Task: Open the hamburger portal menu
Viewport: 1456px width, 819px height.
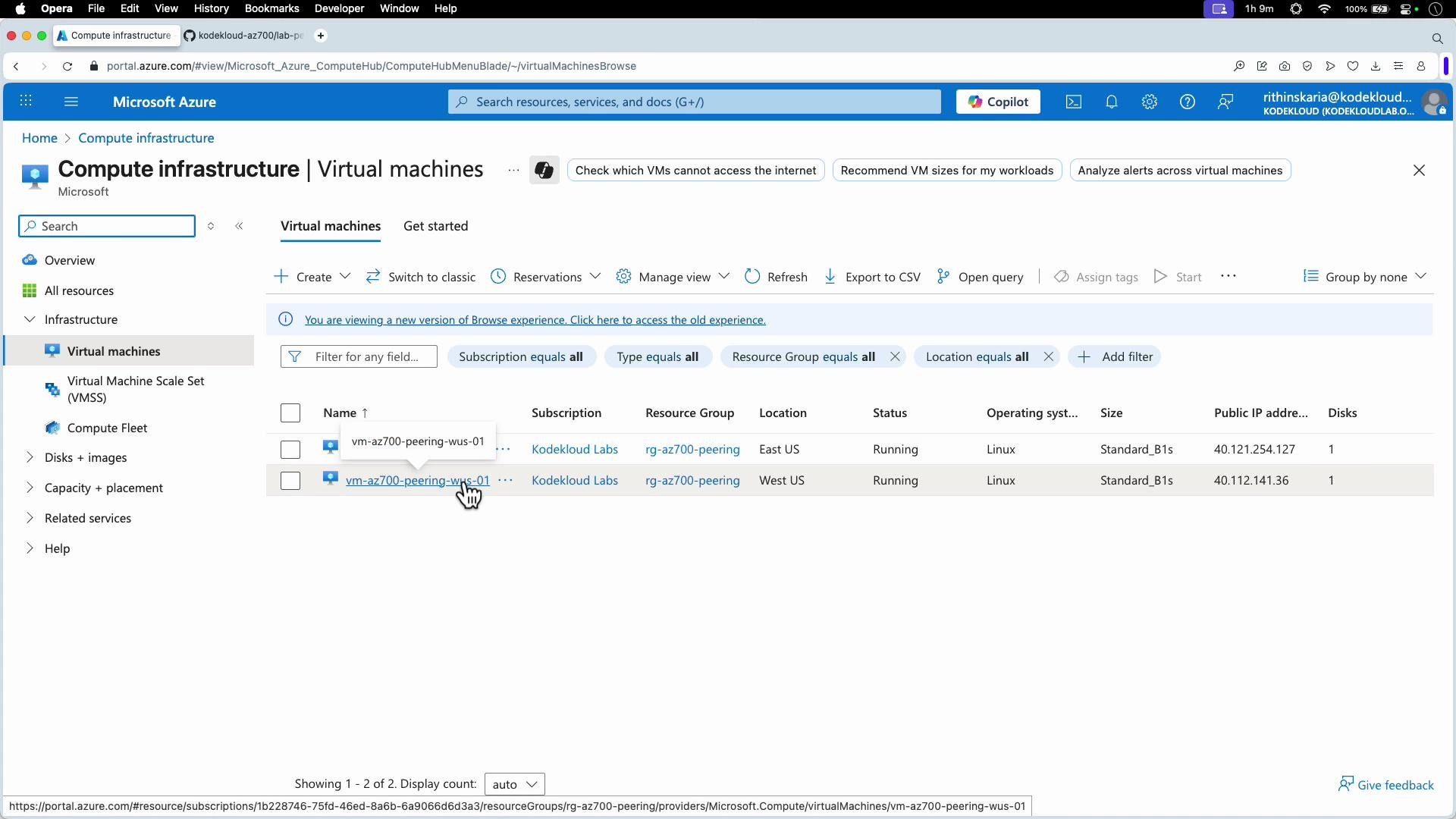Action: point(71,102)
